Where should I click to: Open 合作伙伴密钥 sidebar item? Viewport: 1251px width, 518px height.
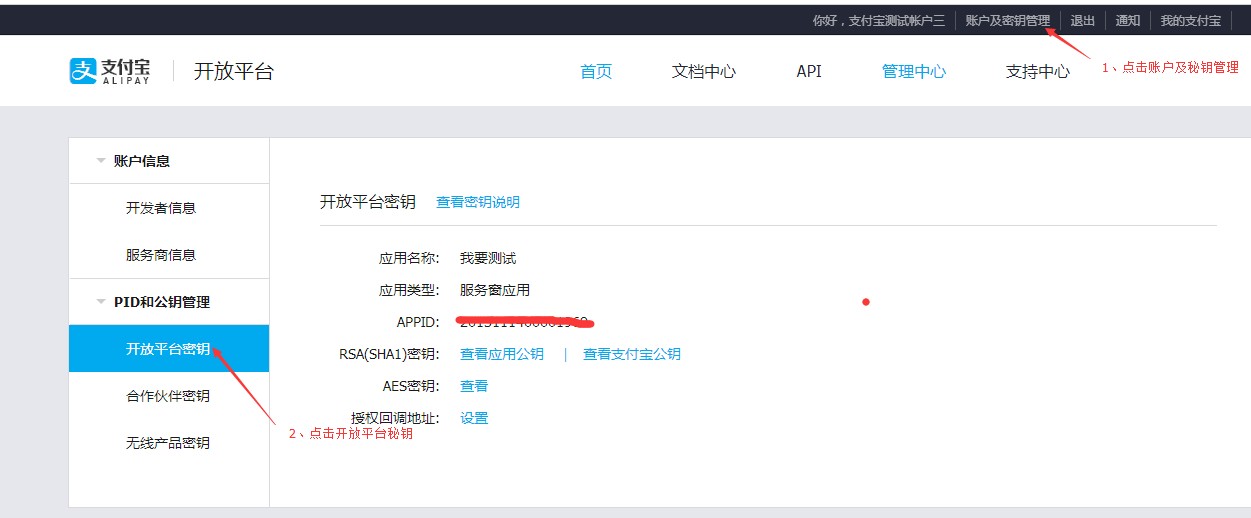pyautogui.click(x=168, y=396)
